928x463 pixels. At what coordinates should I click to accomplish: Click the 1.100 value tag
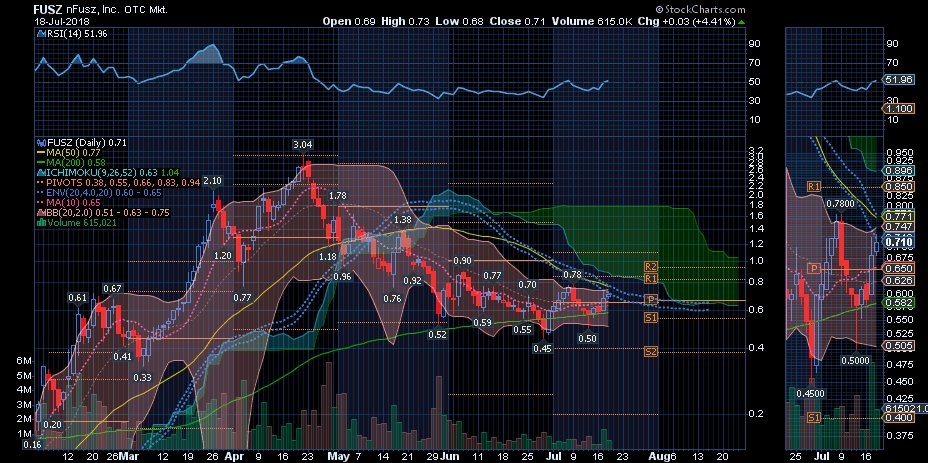pyautogui.click(x=897, y=109)
